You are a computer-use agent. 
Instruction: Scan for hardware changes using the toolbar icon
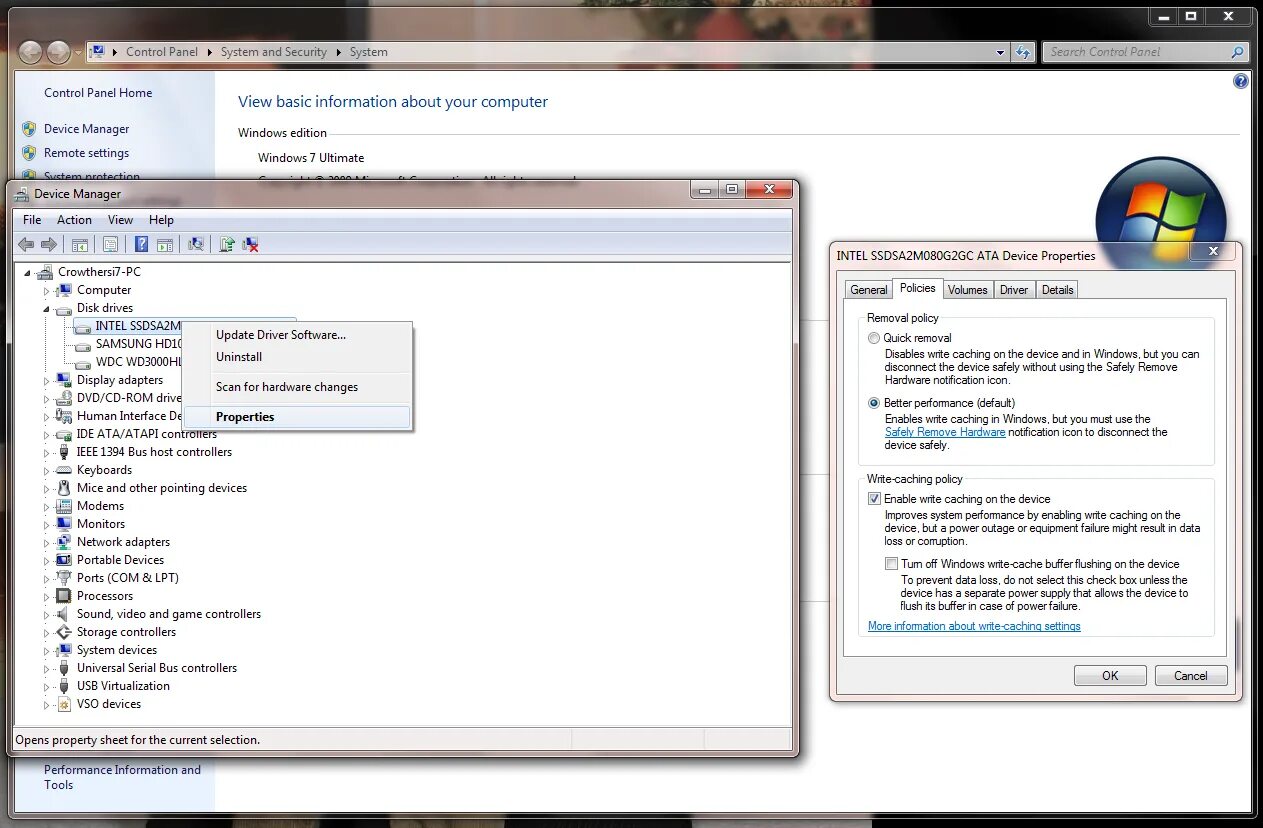(195, 244)
